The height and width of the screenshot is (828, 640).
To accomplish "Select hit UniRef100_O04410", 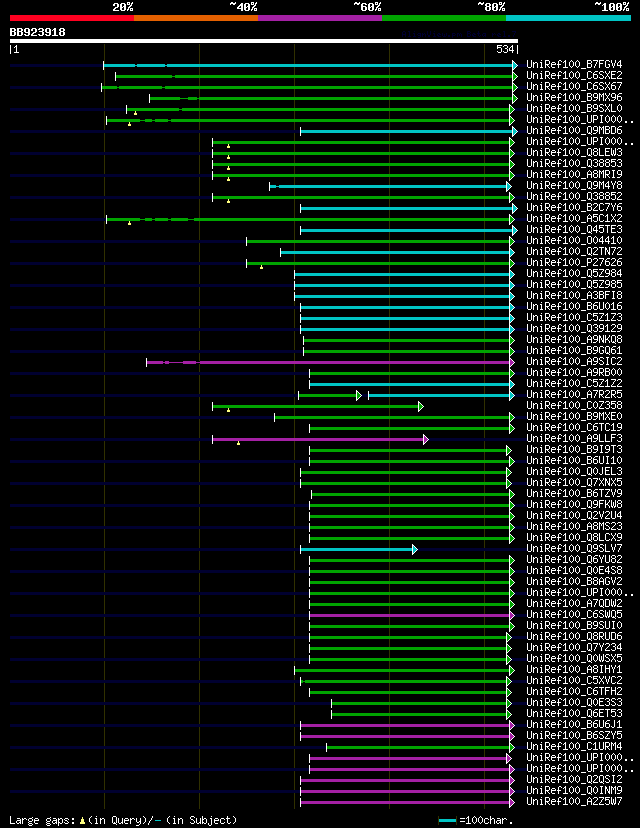I will click(x=574, y=240).
